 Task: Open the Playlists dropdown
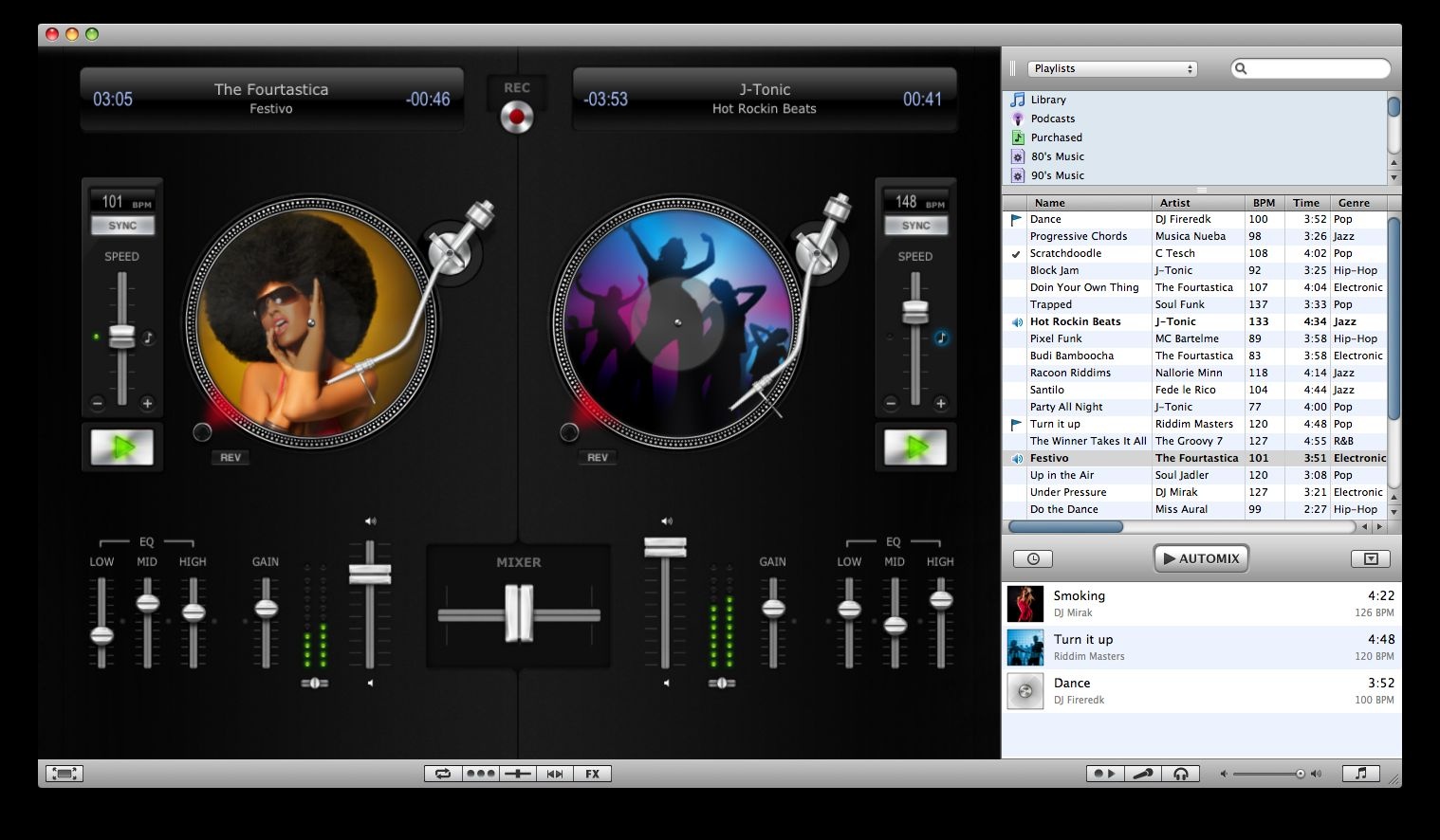coord(1112,68)
